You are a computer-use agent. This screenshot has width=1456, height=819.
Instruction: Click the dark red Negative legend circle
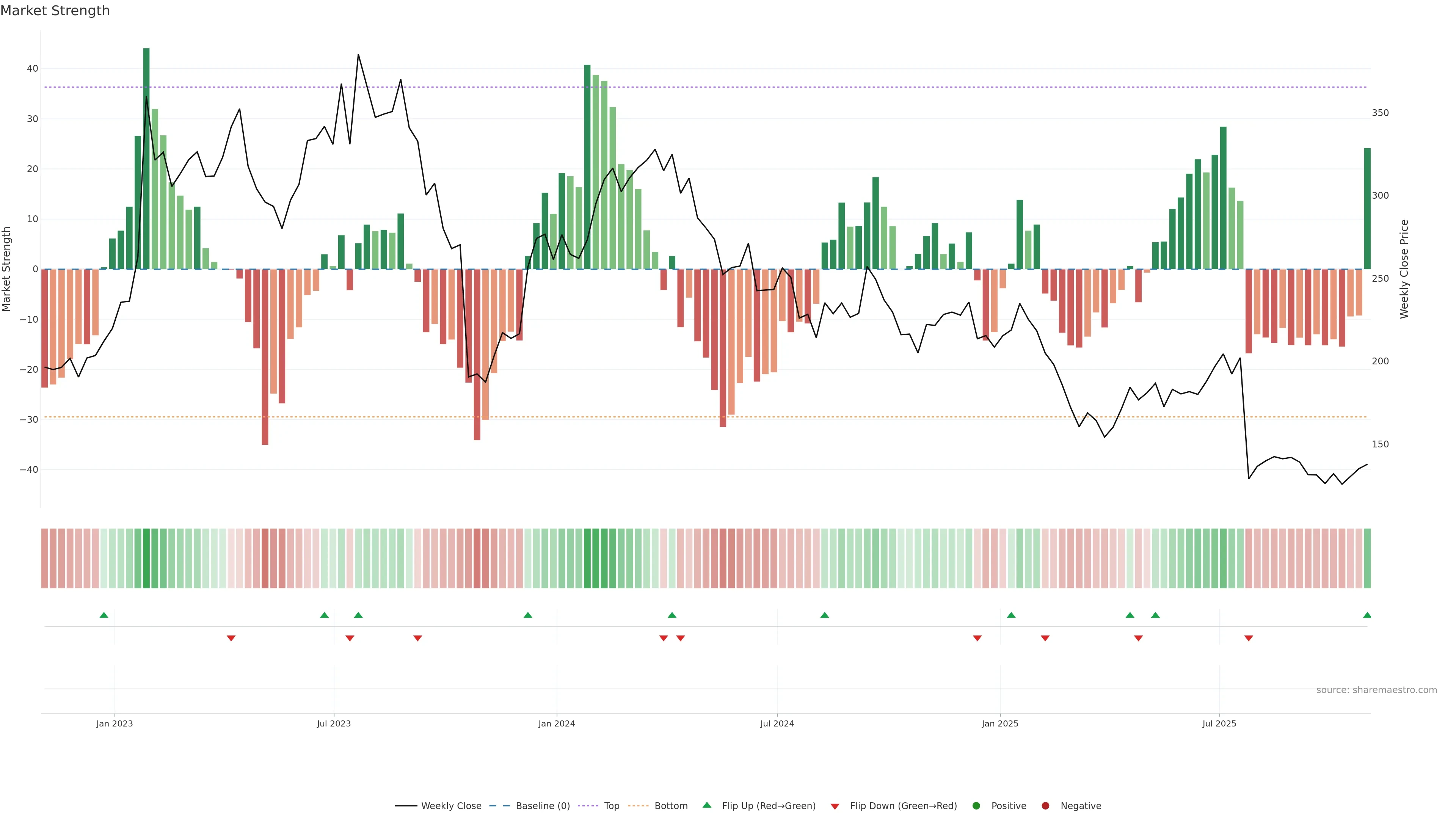(x=1045, y=806)
